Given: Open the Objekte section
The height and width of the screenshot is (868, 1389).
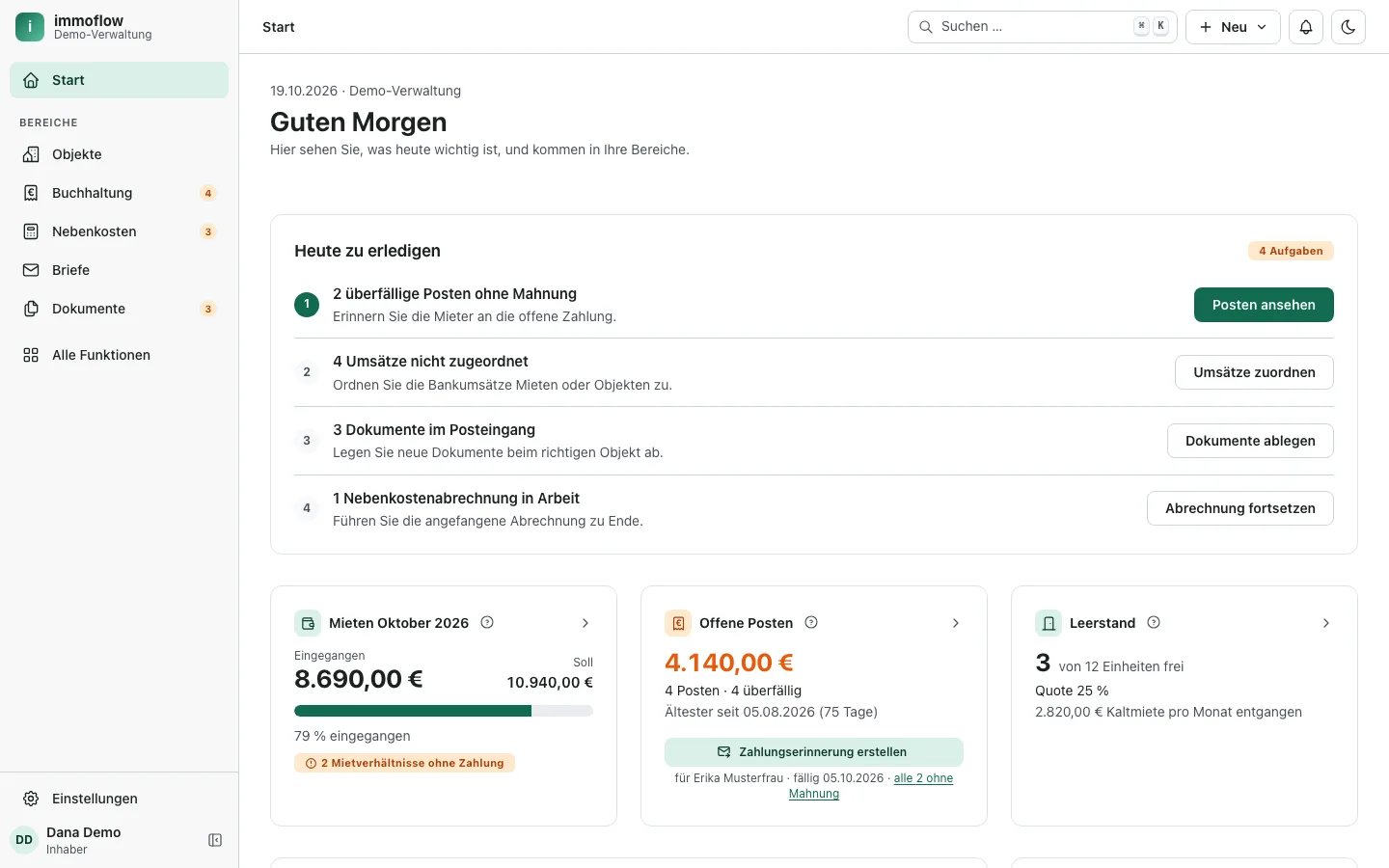Looking at the screenshot, I should 120,154.
